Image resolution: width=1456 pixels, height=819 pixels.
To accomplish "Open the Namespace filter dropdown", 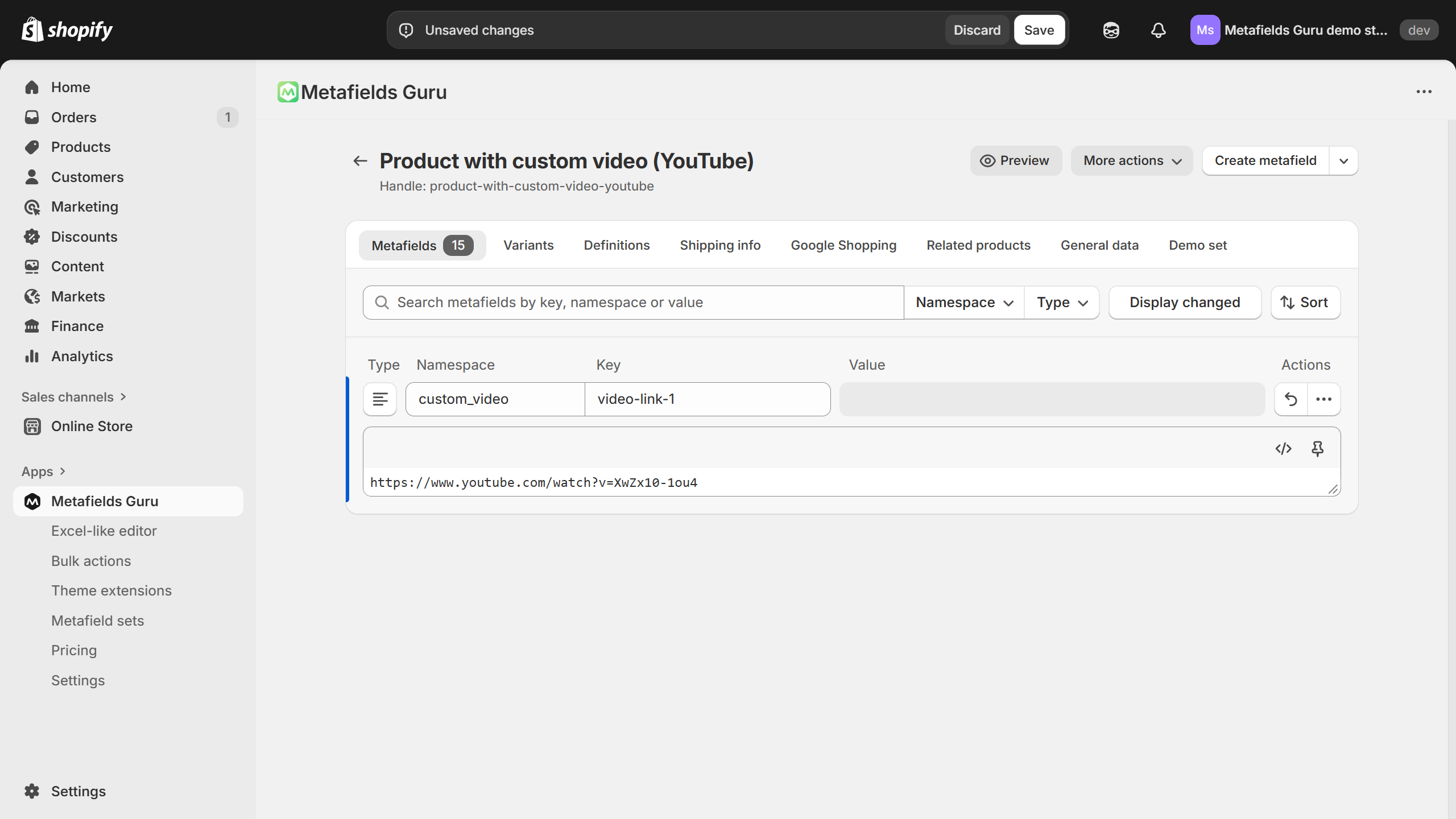I will [962, 302].
